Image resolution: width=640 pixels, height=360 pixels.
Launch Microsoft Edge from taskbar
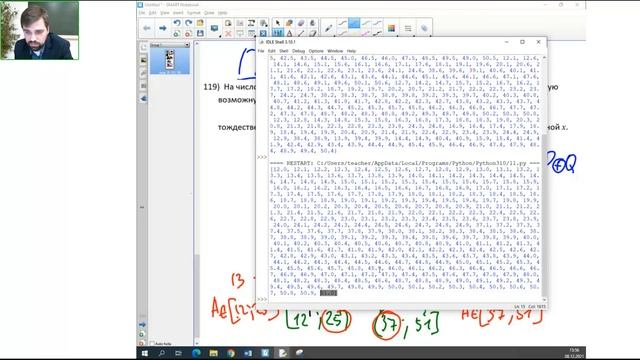[x=196, y=353]
